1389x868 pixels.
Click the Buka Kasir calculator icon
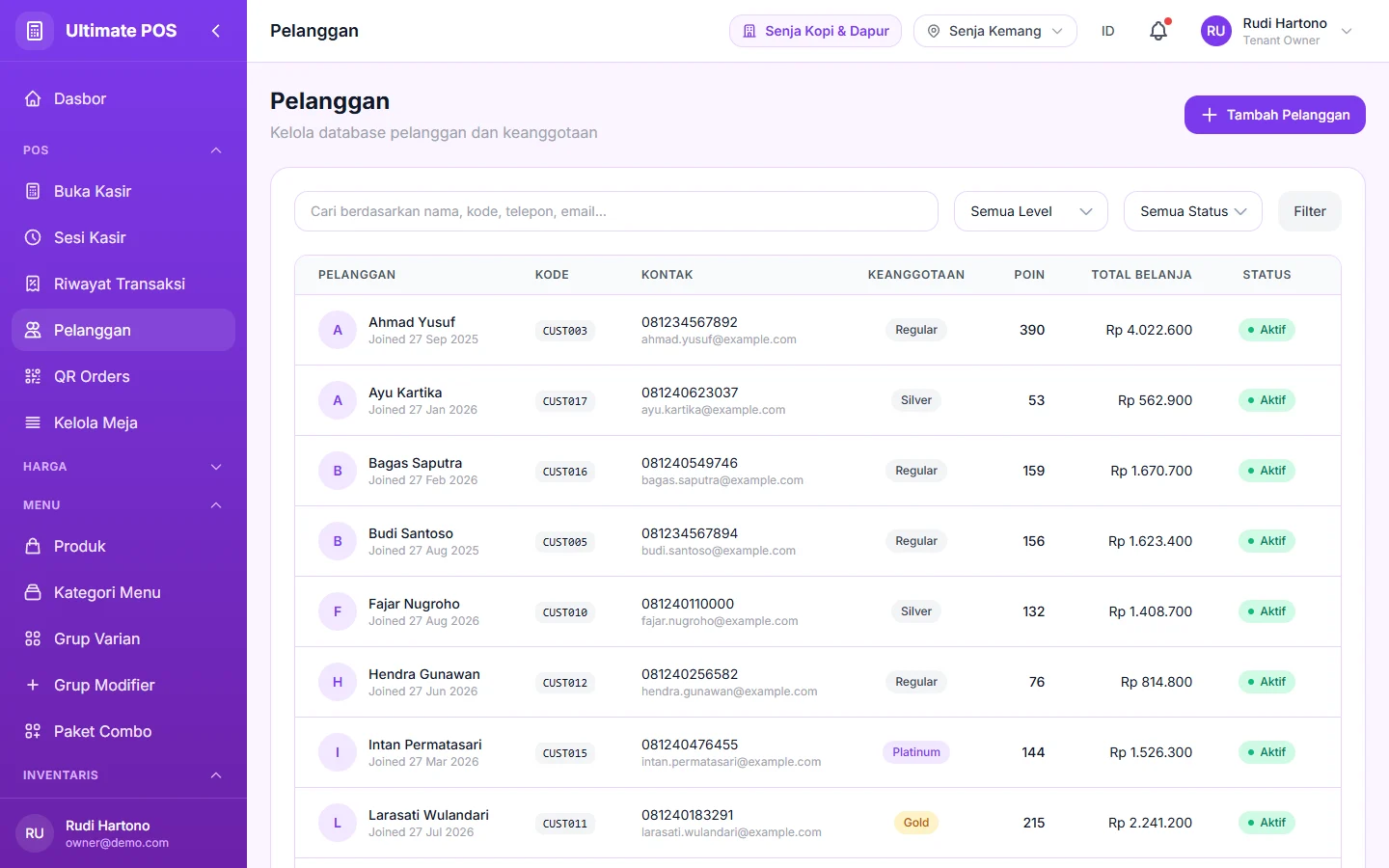coord(33,191)
